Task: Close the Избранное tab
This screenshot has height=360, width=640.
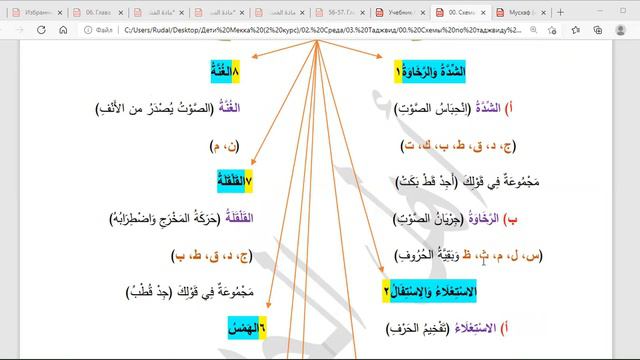Action: (60, 13)
